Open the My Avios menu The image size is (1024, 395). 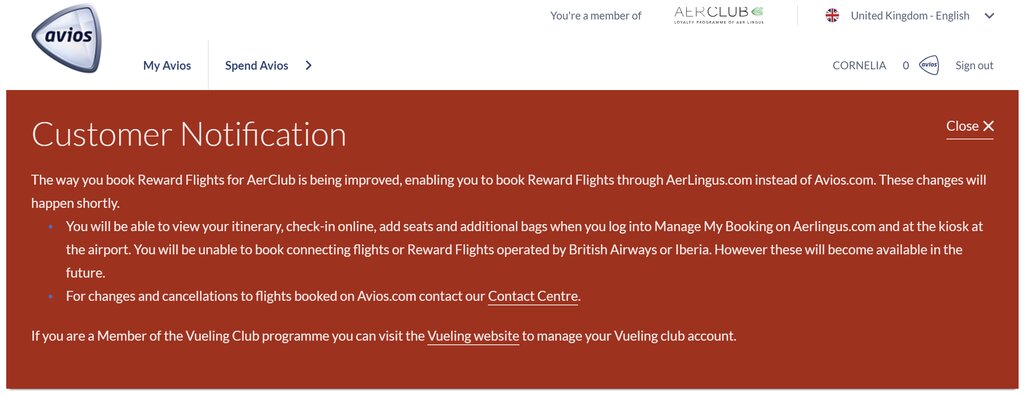(167, 65)
